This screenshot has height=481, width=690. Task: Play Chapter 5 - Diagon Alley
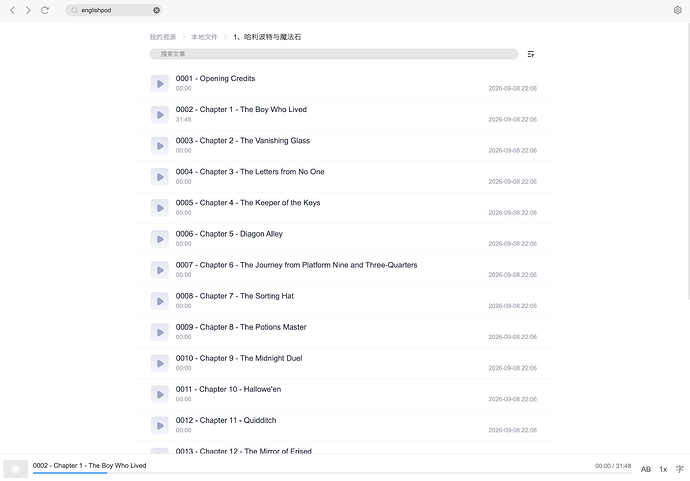(160, 239)
